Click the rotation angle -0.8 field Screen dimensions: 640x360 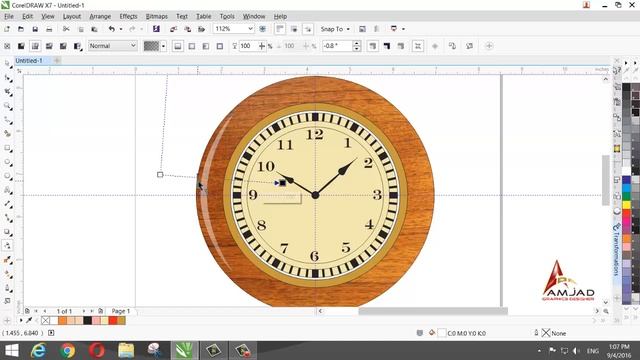click(337, 46)
